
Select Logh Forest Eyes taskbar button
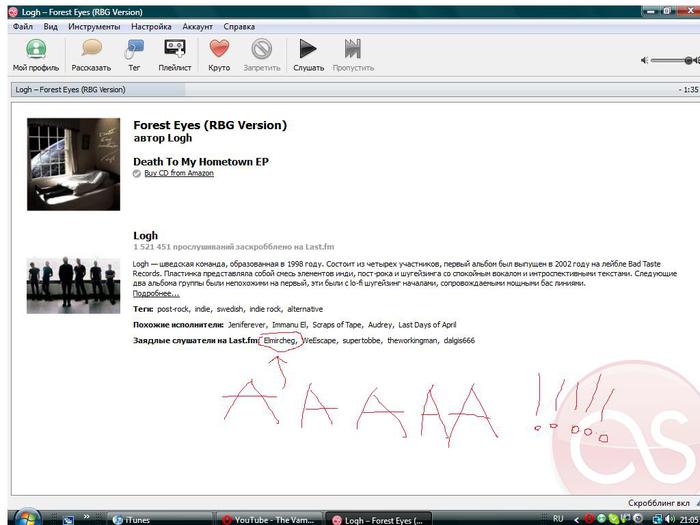coord(379,520)
